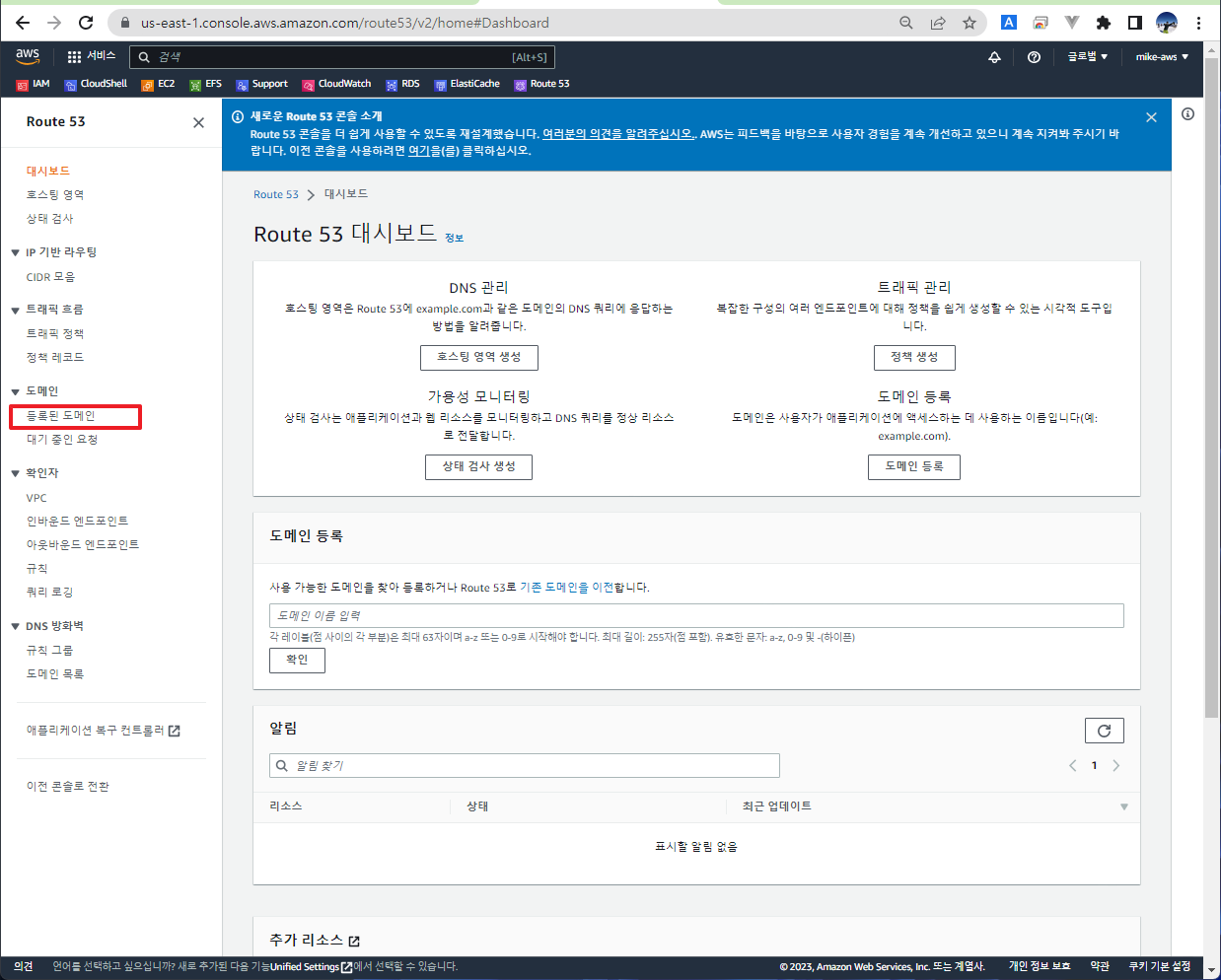1221x980 pixels.
Task: Collapse the 도메인 sidebar section
Action: 16,392
